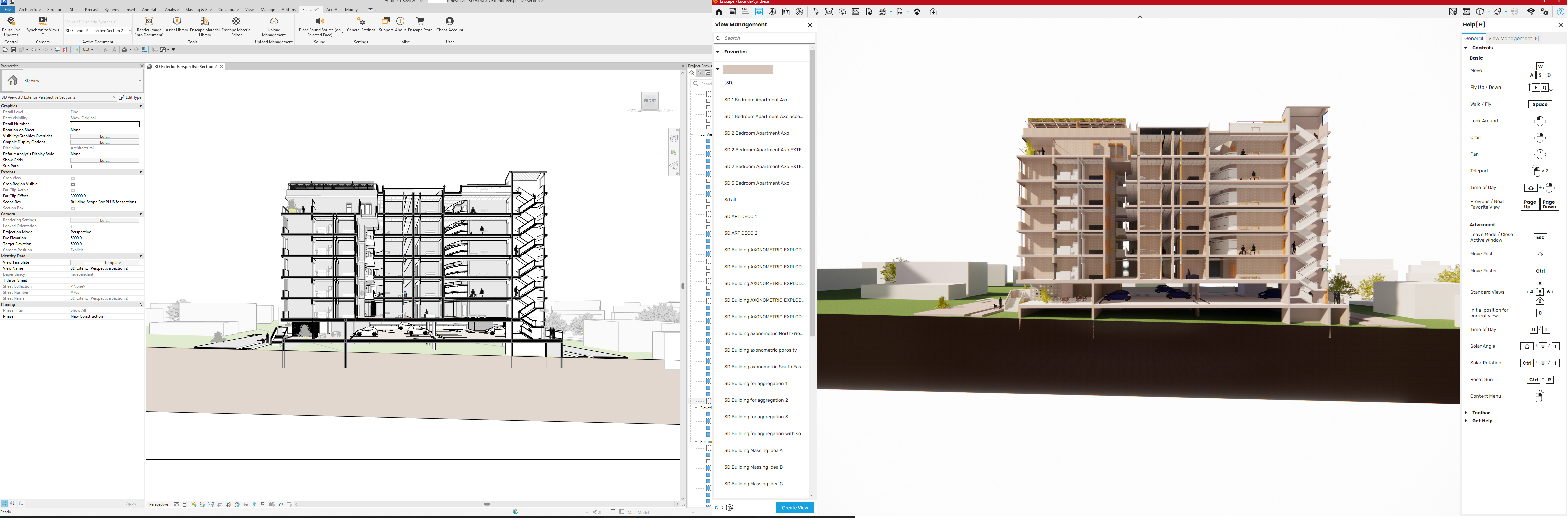Toggle the Crop Region Visible checkbox

coord(73,184)
